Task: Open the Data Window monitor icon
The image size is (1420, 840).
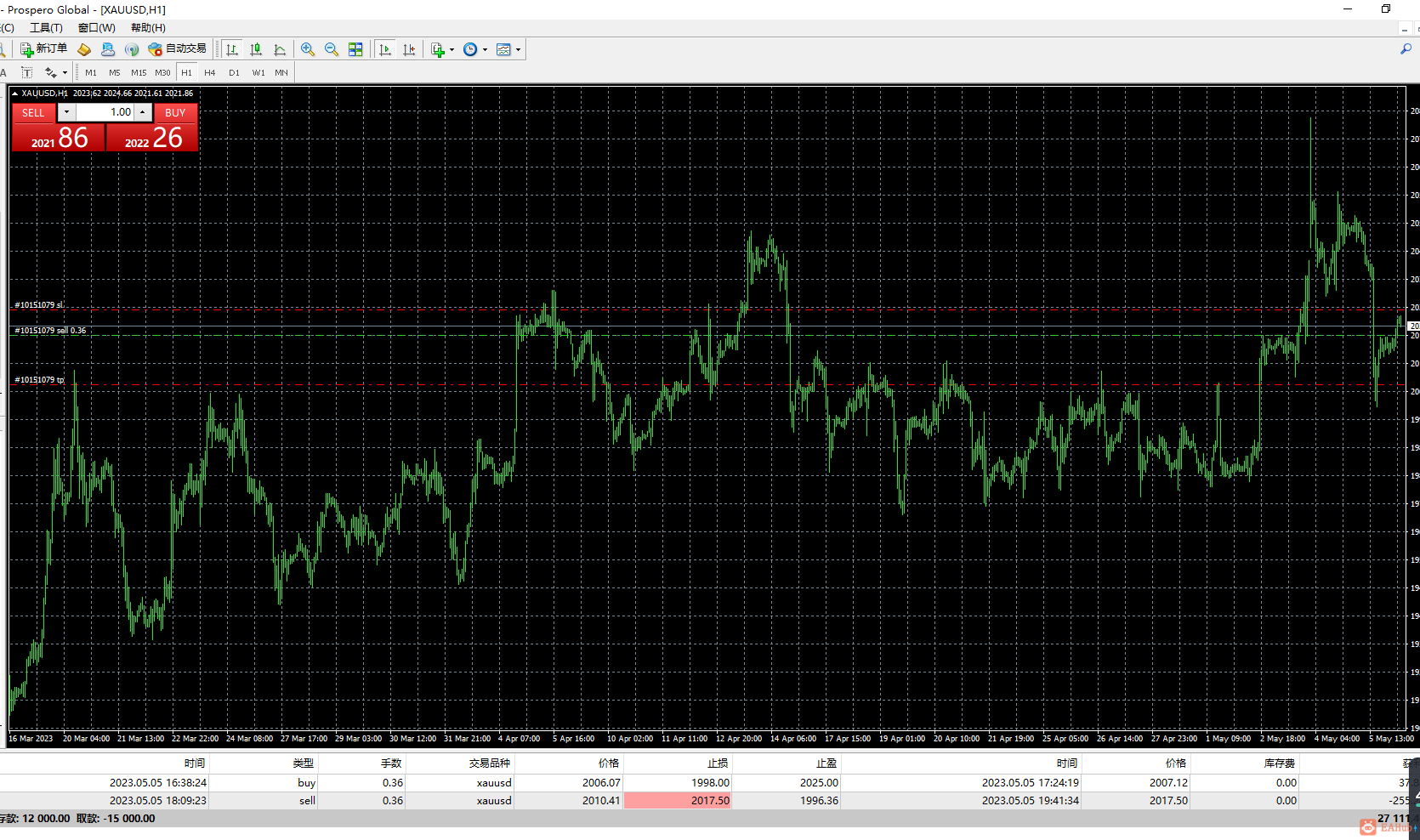Action: [x=108, y=49]
